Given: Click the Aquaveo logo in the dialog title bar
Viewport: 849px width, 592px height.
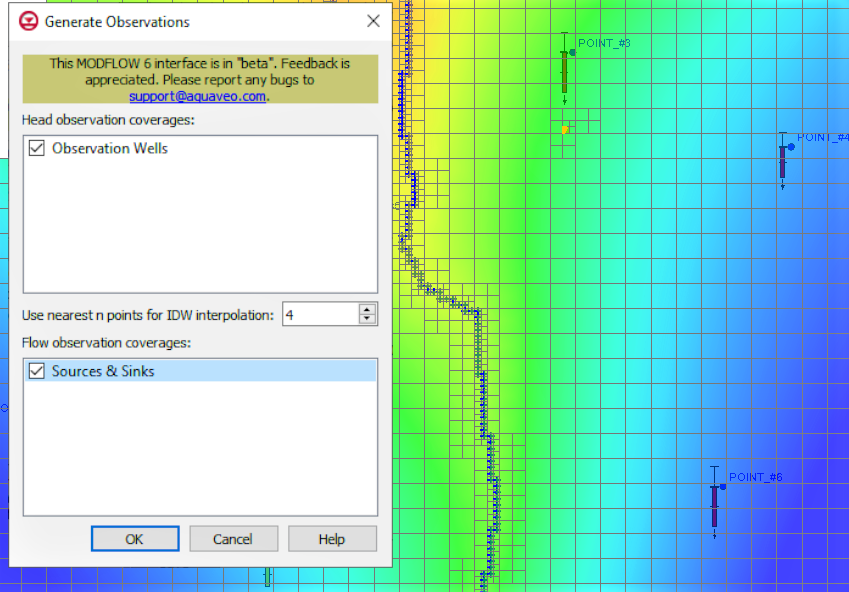Looking at the screenshot, I should (x=28, y=21).
